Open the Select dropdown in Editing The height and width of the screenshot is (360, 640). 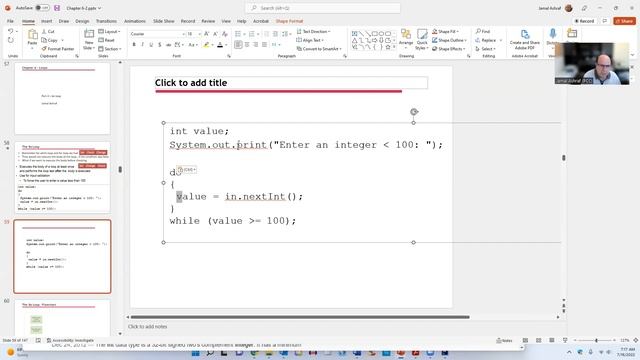(x=485, y=49)
